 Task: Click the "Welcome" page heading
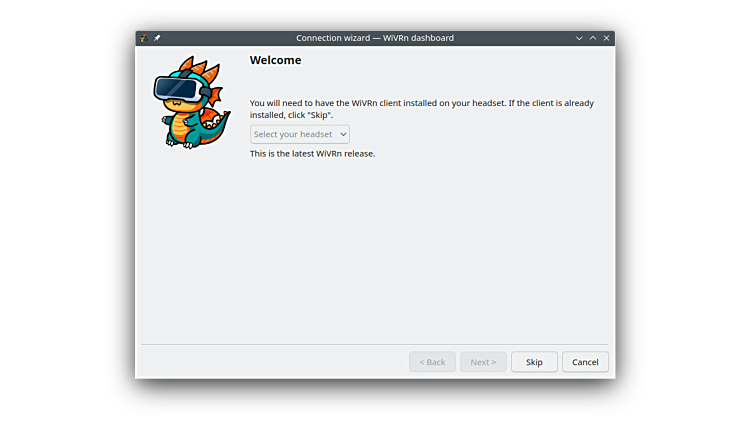coord(275,60)
